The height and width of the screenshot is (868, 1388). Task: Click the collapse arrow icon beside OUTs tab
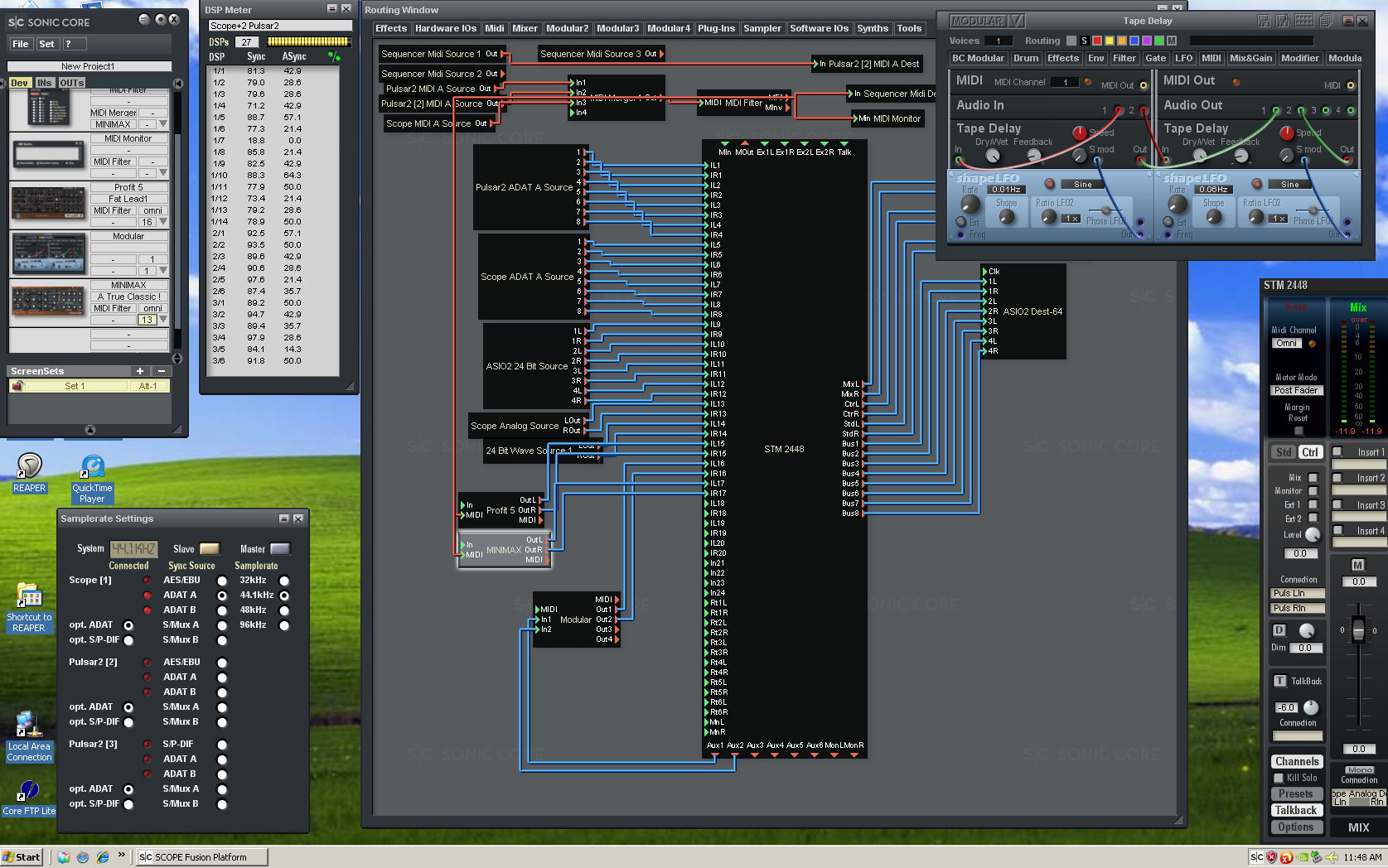click(177, 83)
